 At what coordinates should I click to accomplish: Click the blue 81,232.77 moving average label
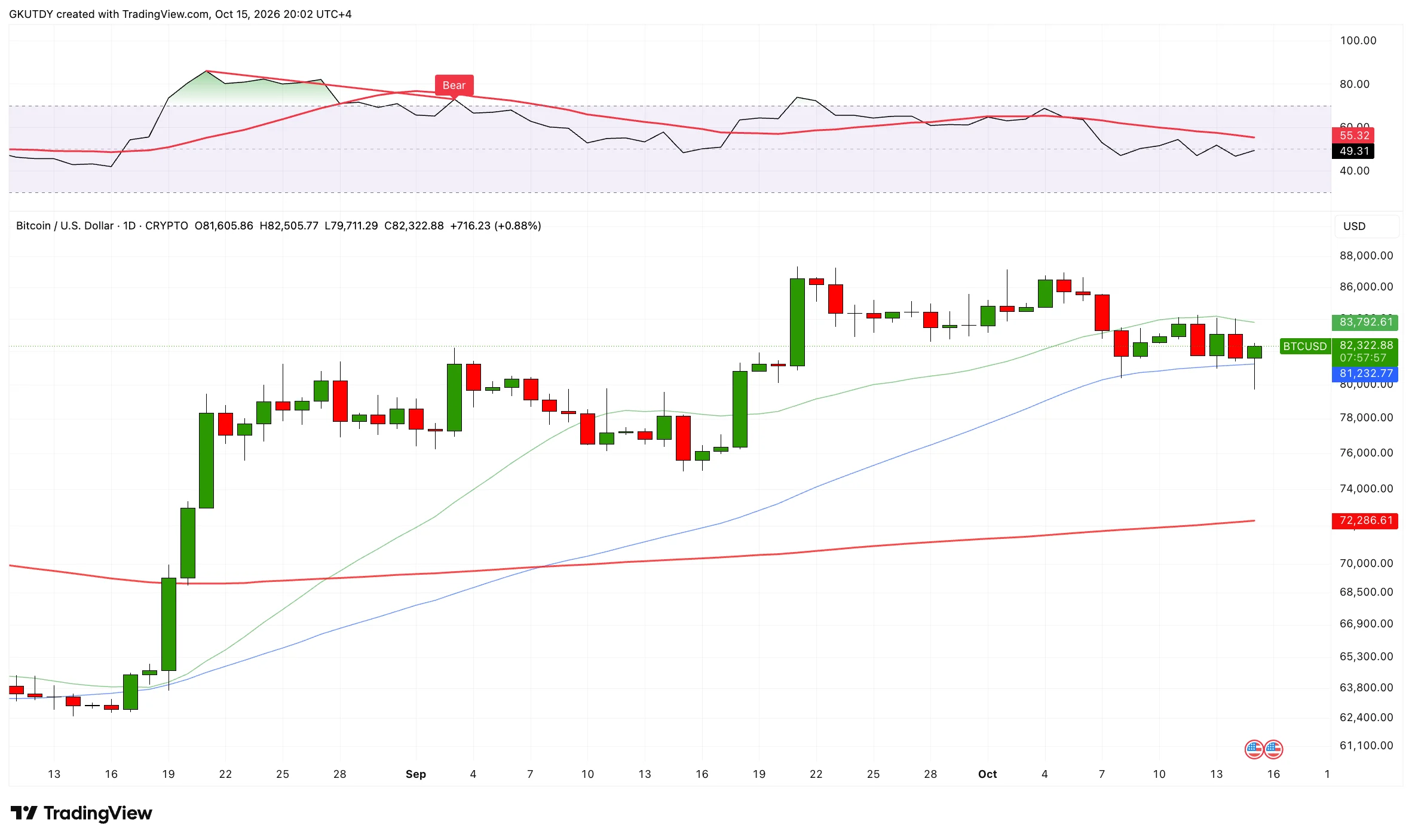pos(1365,373)
